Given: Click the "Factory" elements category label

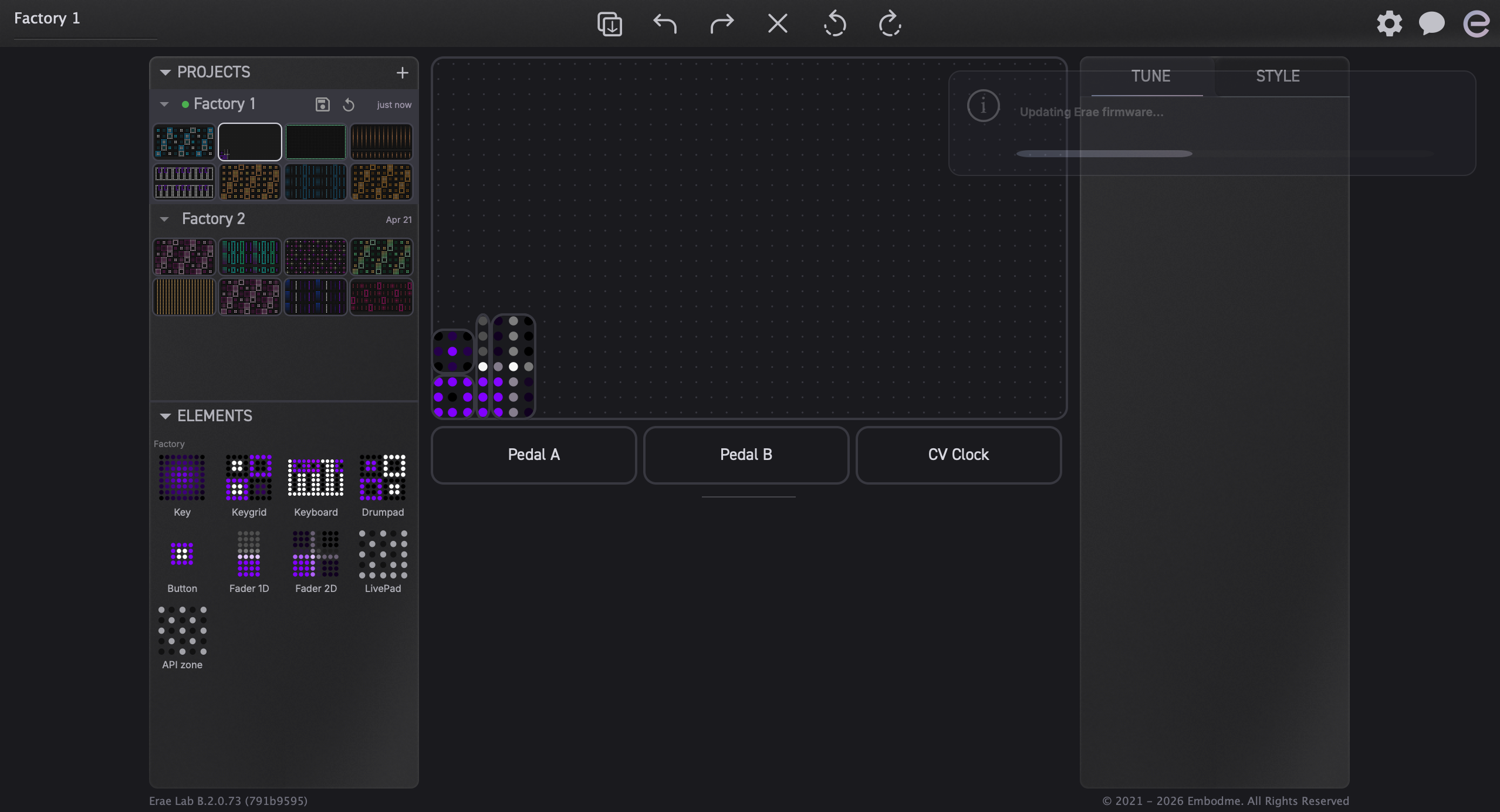Looking at the screenshot, I should (169, 444).
